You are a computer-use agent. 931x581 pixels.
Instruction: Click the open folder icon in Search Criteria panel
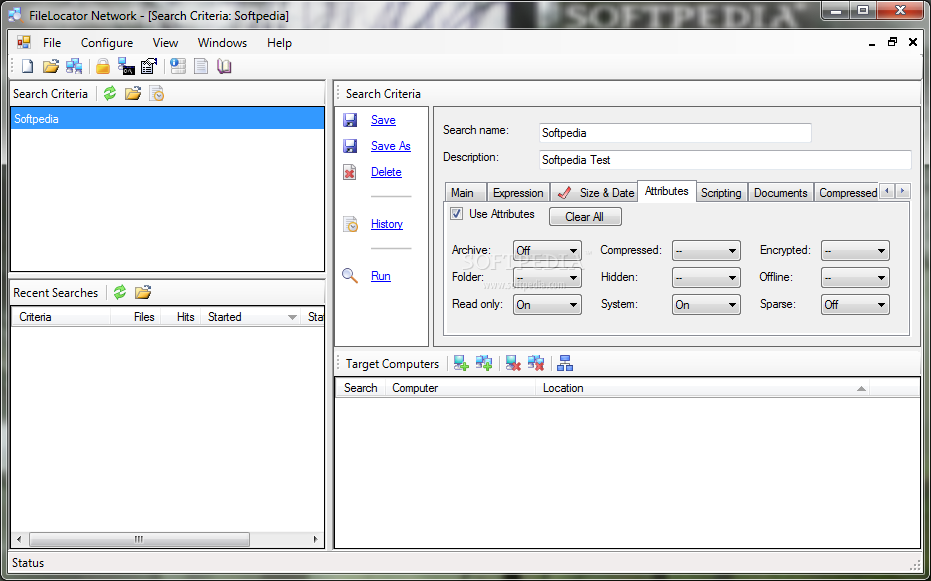(133, 93)
